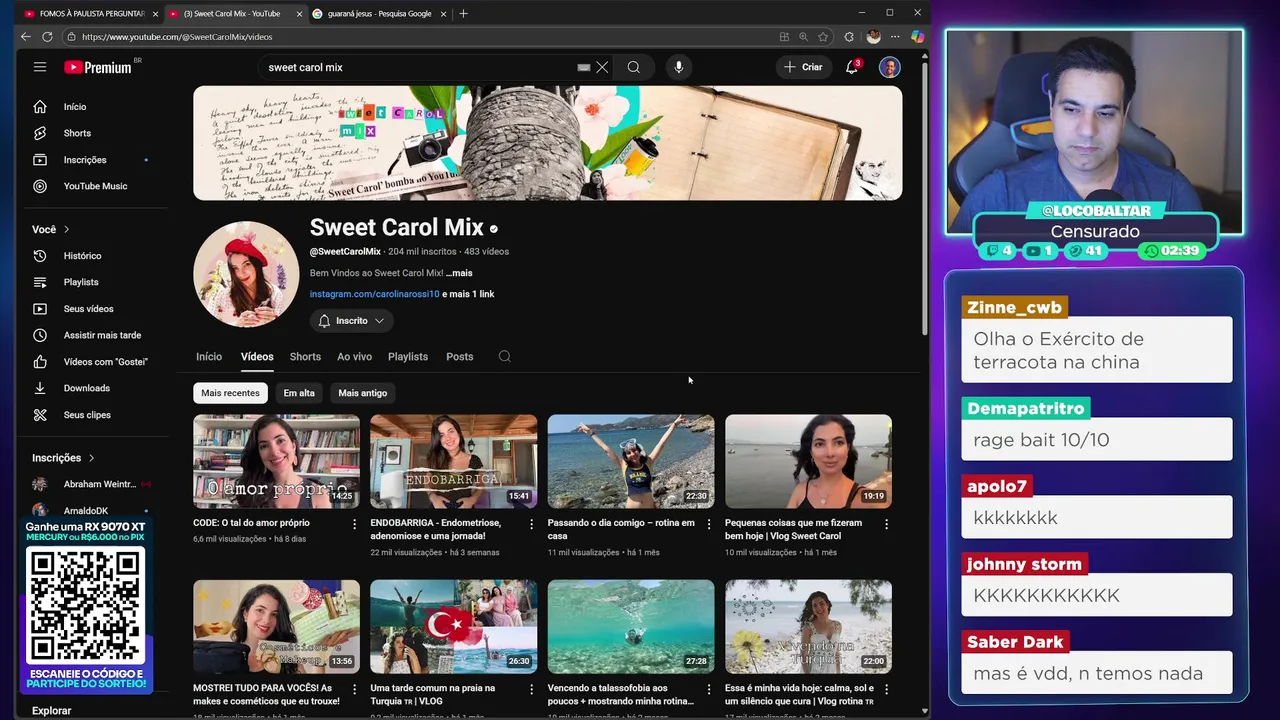Switch to Ao vivo tab
This screenshot has height=720, width=1280.
pos(354,357)
